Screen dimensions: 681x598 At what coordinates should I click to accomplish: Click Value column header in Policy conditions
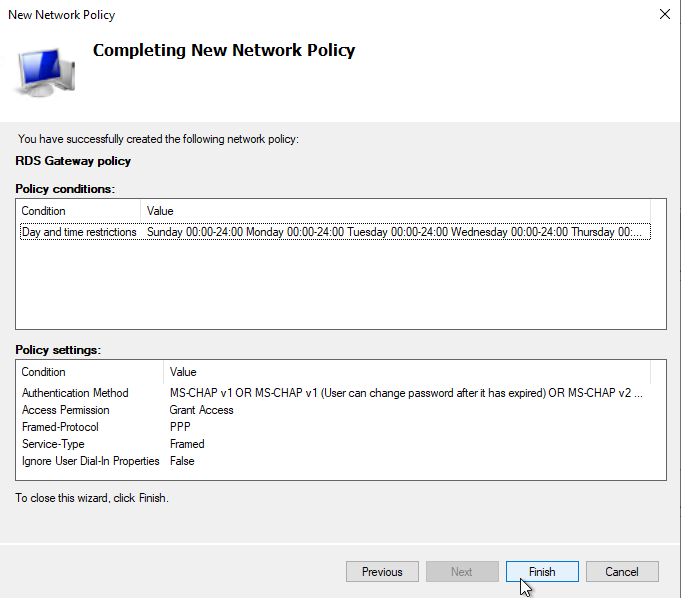point(160,211)
